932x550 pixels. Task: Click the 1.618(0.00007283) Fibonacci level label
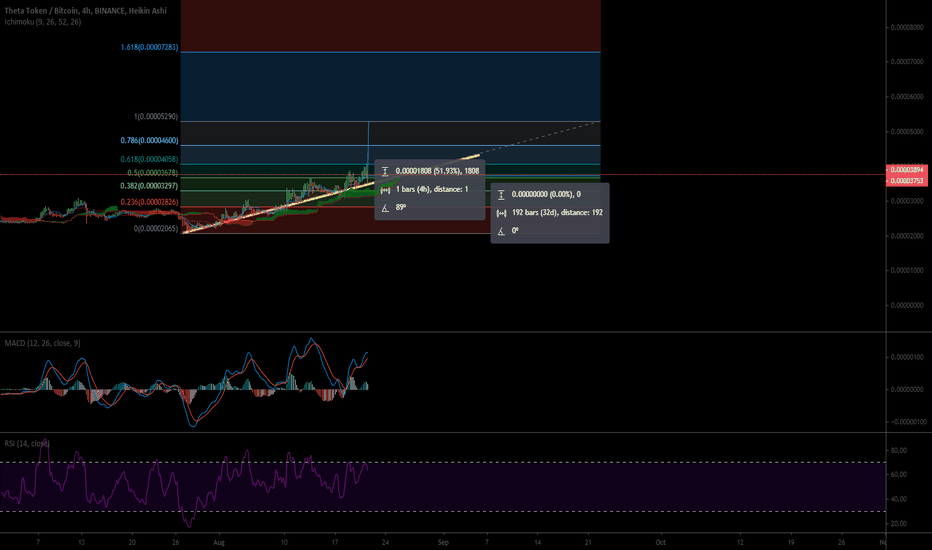point(149,47)
